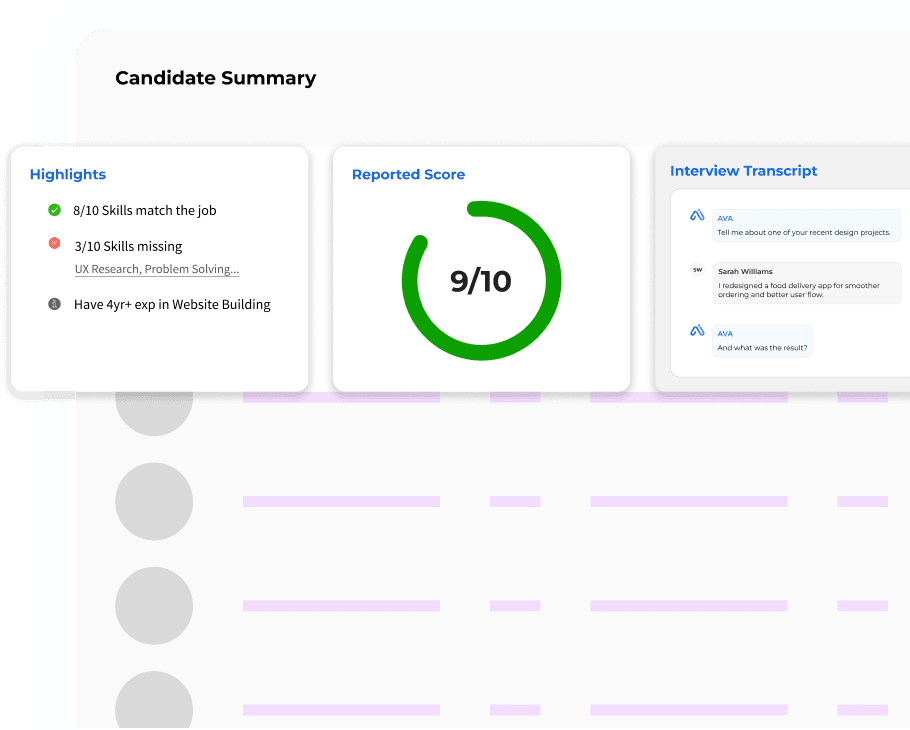
Task: Open the Interview Transcript section header
Action: point(744,170)
